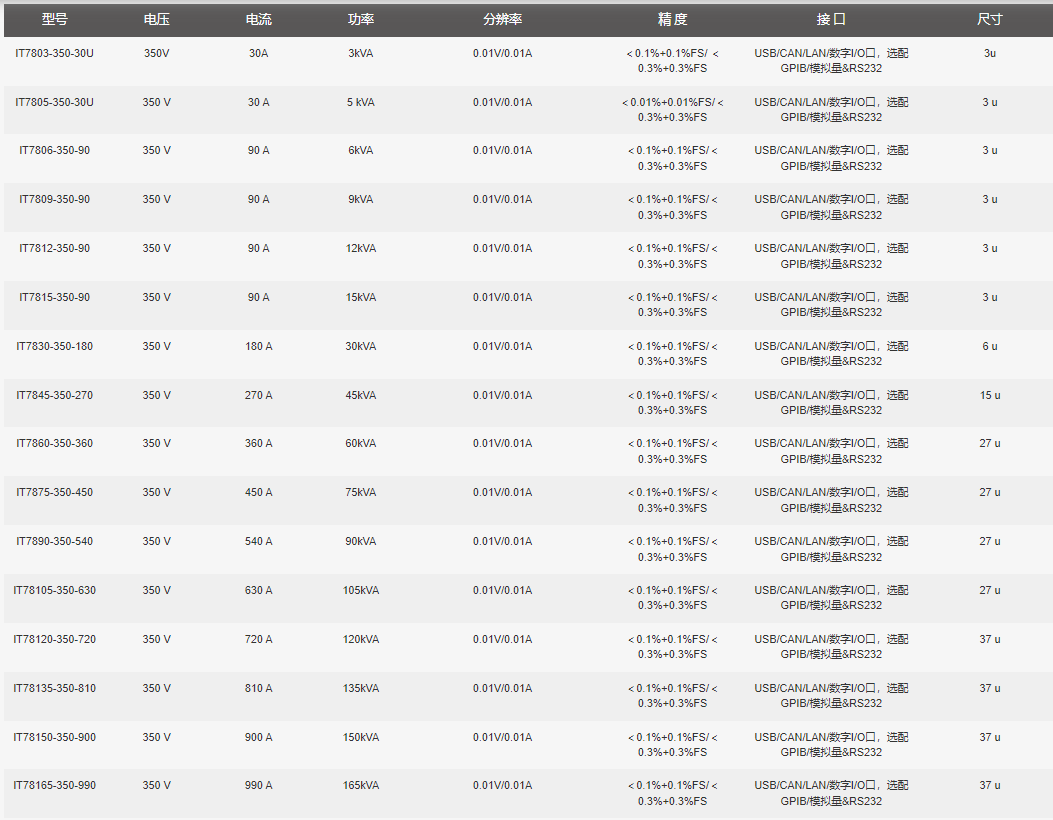Click the <0.01%+0.01%FS accuracy cell

click(672, 109)
